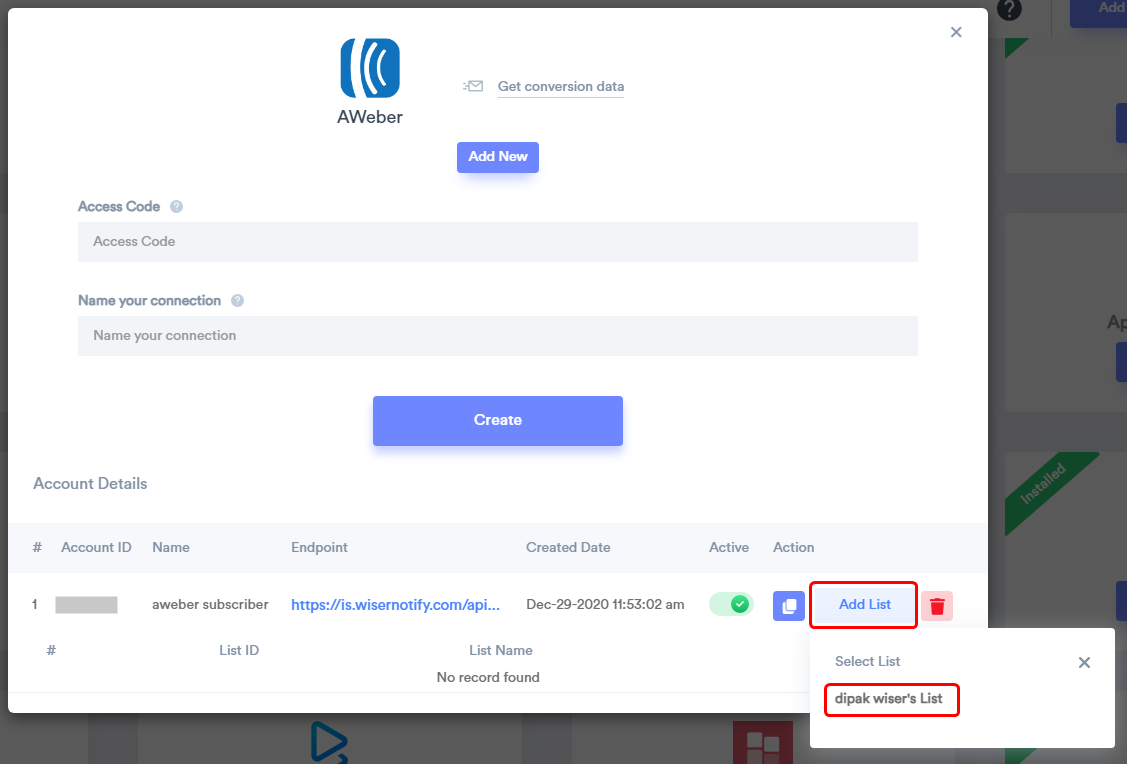
Task: Click the Name your connection label
Action: (150, 301)
